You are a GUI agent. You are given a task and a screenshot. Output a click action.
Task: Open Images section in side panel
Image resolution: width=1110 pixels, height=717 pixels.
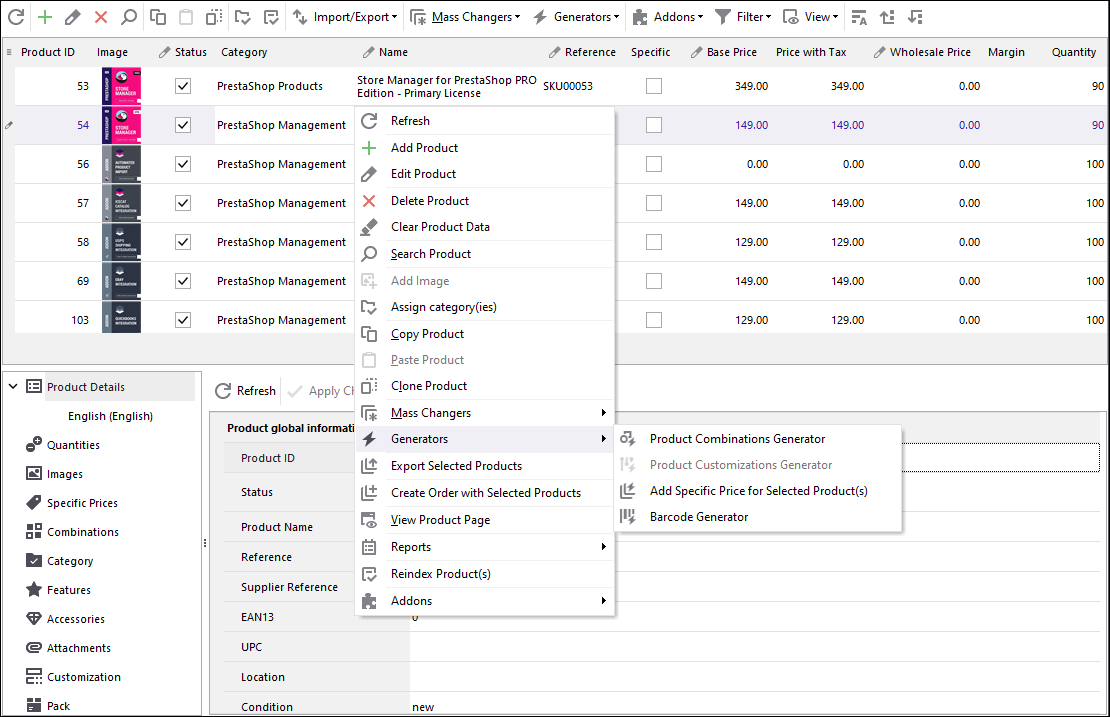pyautogui.click(x=64, y=474)
